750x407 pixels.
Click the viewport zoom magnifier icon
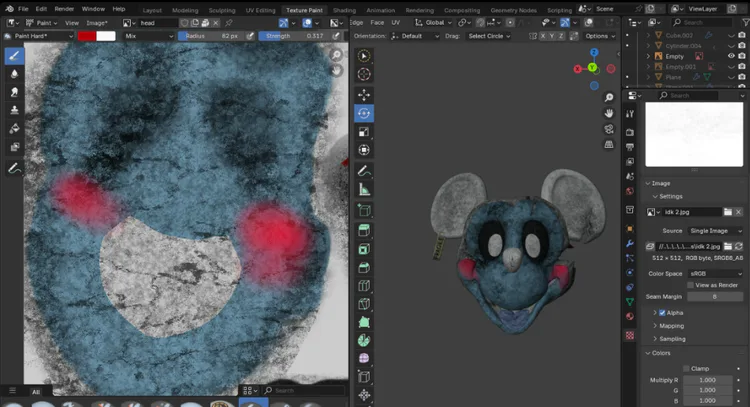pos(610,97)
